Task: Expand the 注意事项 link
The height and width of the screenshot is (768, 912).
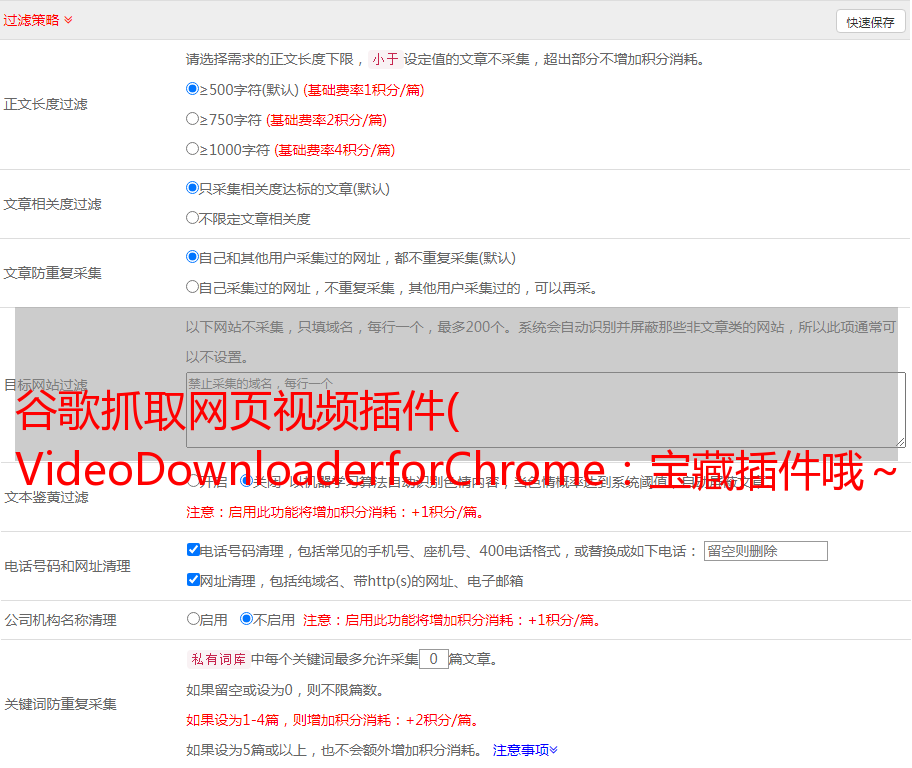Action: [x=525, y=751]
